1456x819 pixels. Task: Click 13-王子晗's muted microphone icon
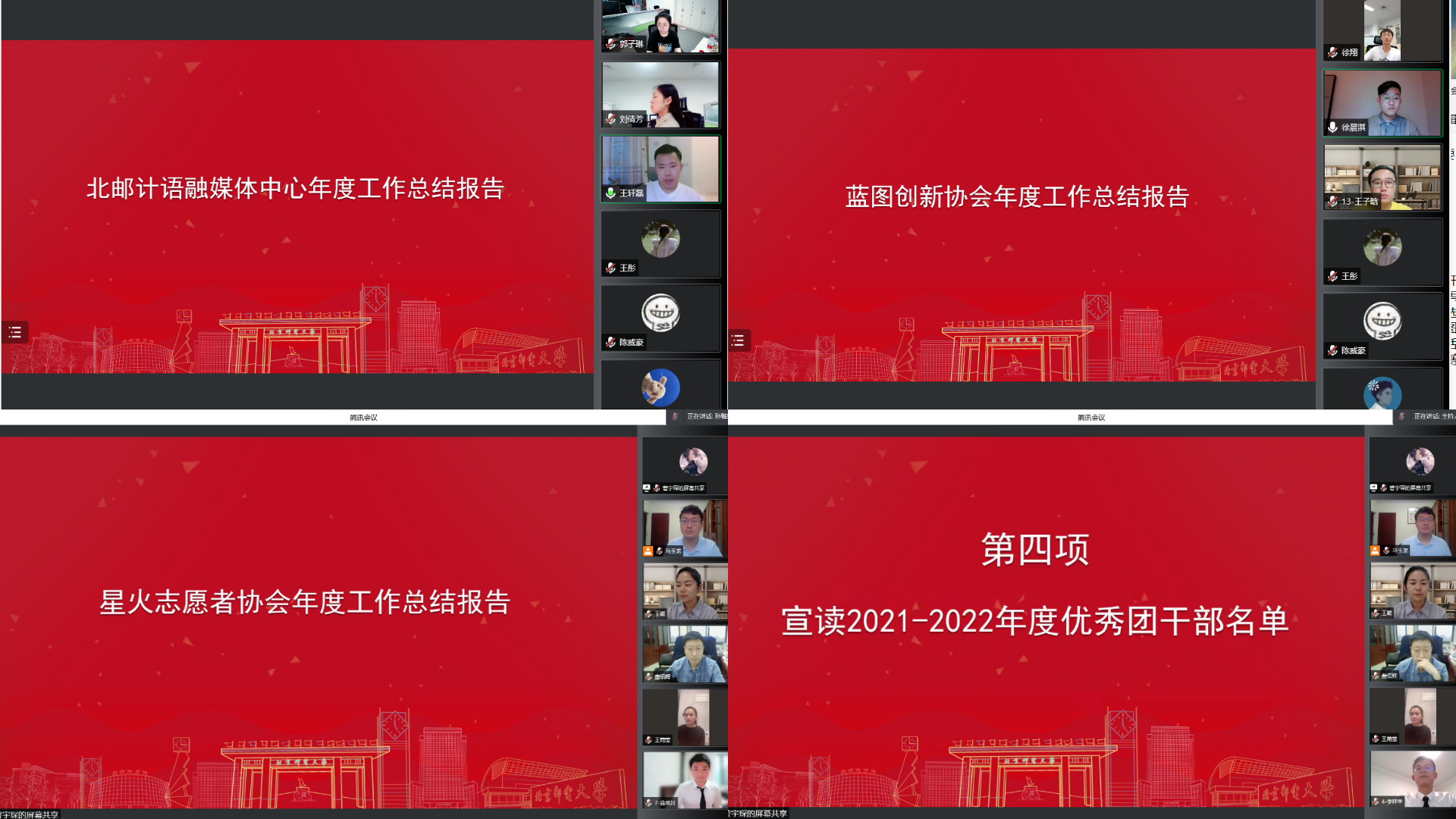(x=1333, y=202)
